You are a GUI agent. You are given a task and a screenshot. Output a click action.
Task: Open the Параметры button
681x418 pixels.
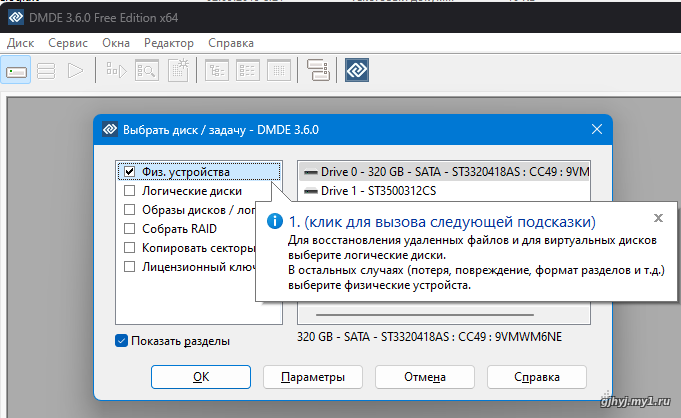pyautogui.click(x=313, y=377)
